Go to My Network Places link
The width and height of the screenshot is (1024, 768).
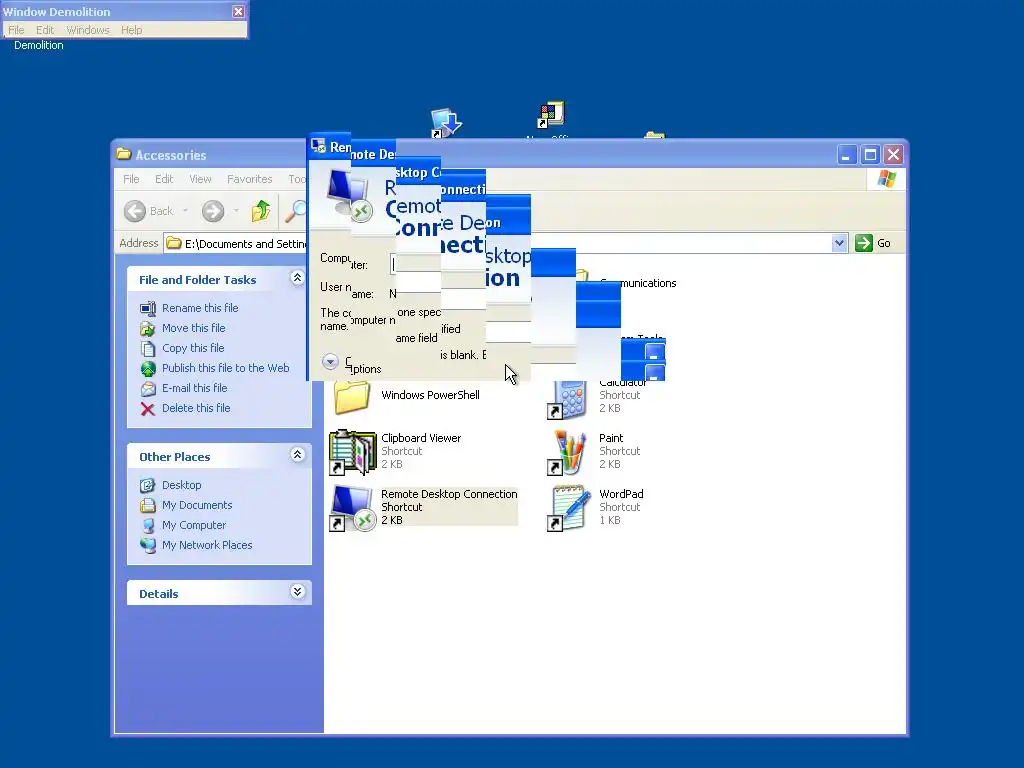[x=207, y=545]
